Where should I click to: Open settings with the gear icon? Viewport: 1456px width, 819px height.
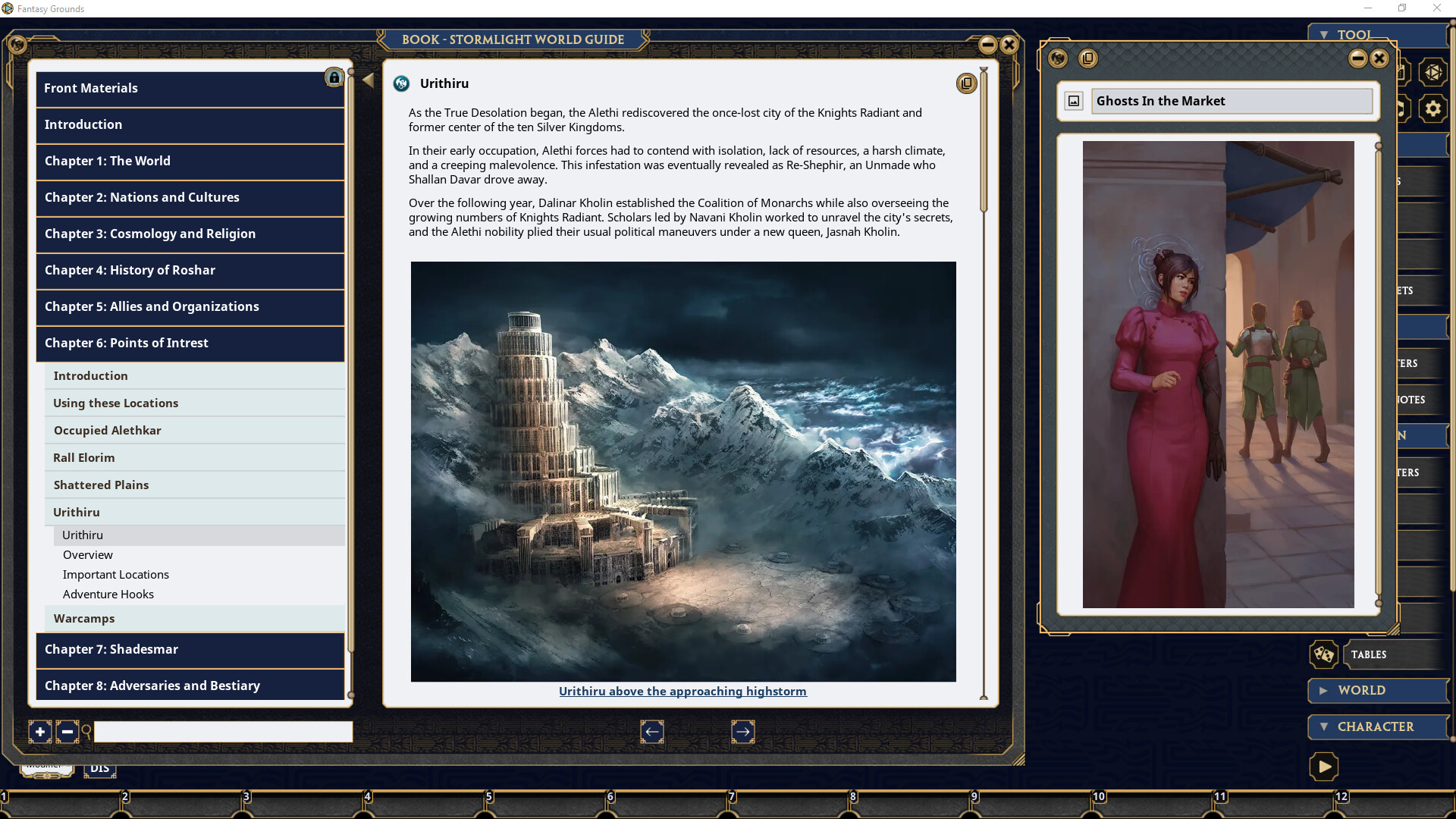point(1433,108)
